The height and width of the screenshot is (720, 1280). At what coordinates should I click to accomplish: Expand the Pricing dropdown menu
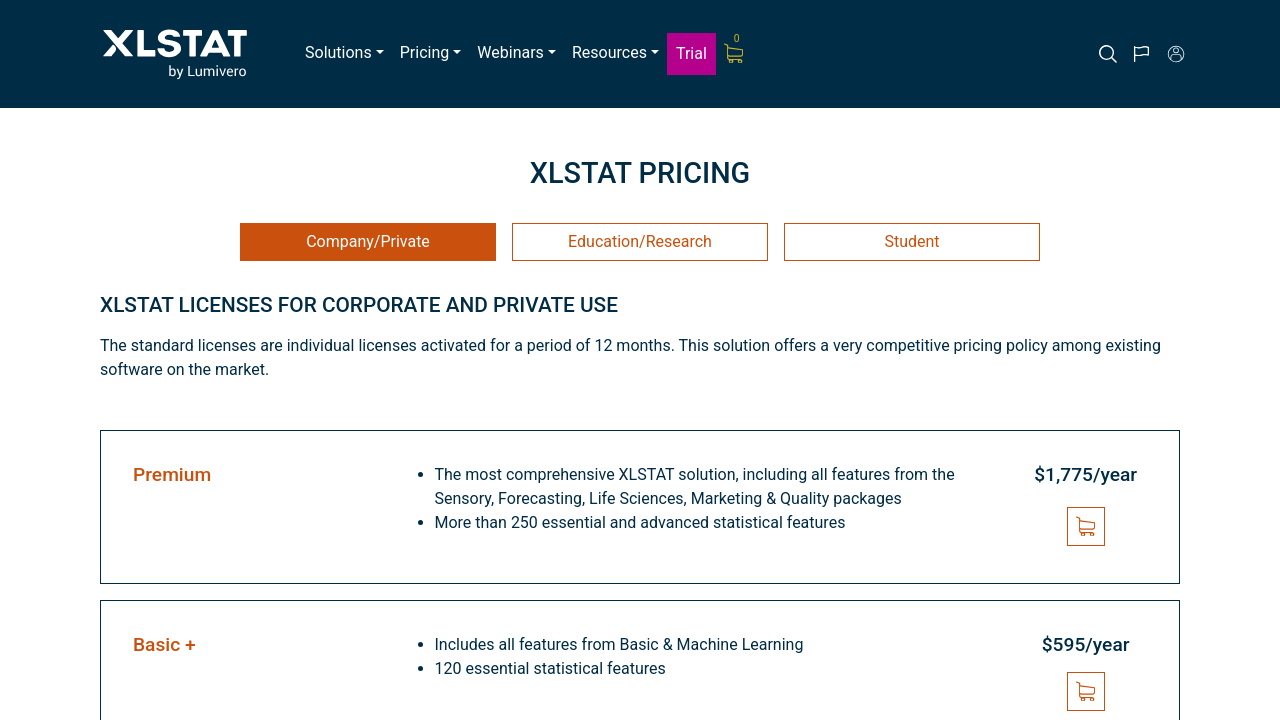[x=430, y=53]
